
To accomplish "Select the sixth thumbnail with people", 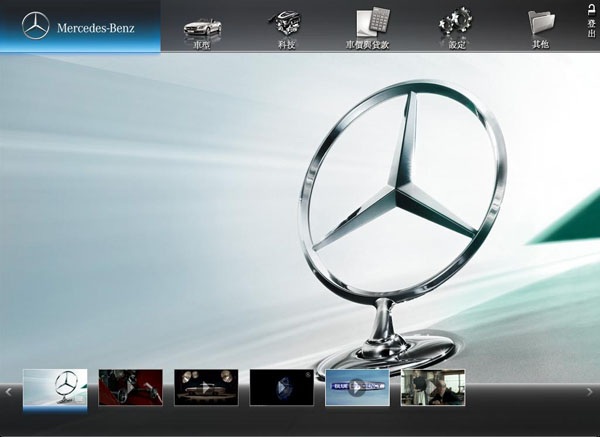I will [433, 387].
